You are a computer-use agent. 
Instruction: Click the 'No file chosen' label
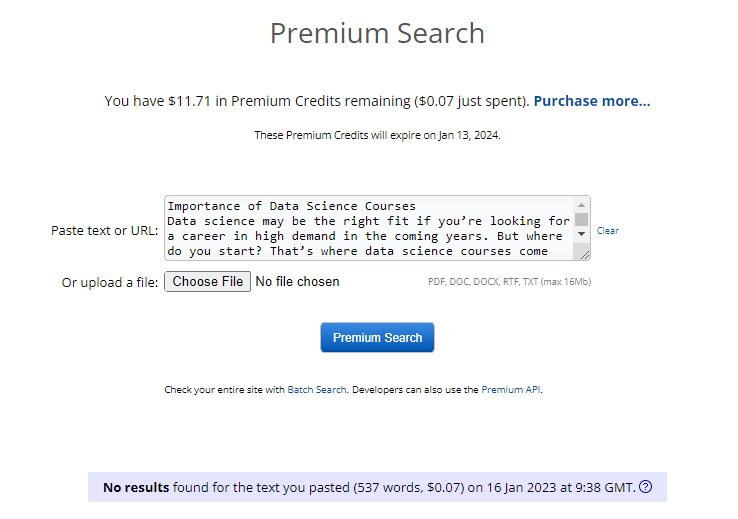pyautogui.click(x=298, y=282)
